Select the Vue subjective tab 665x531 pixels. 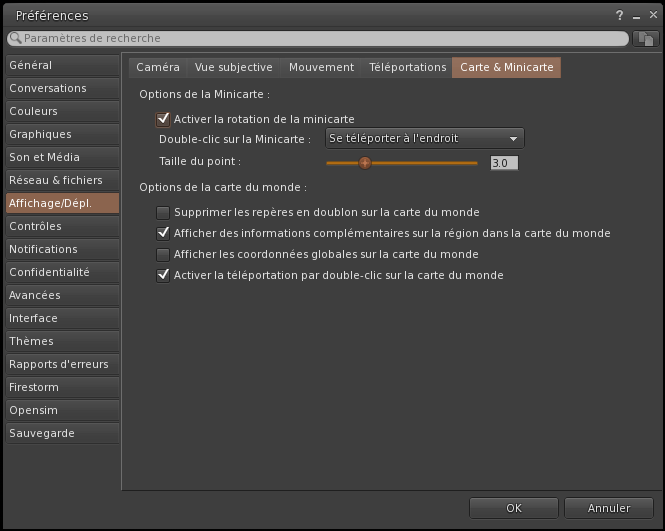click(233, 67)
